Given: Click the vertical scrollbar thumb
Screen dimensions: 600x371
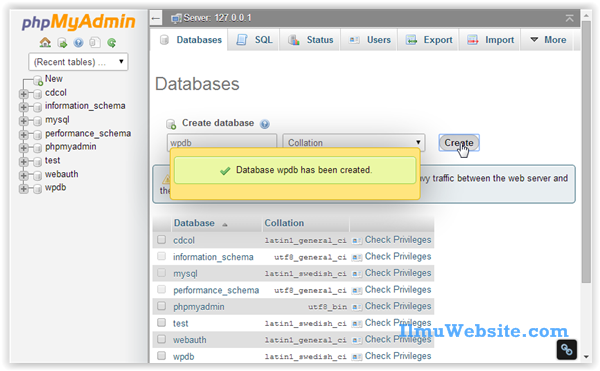Looking at the screenshot, I should pos(586,152).
